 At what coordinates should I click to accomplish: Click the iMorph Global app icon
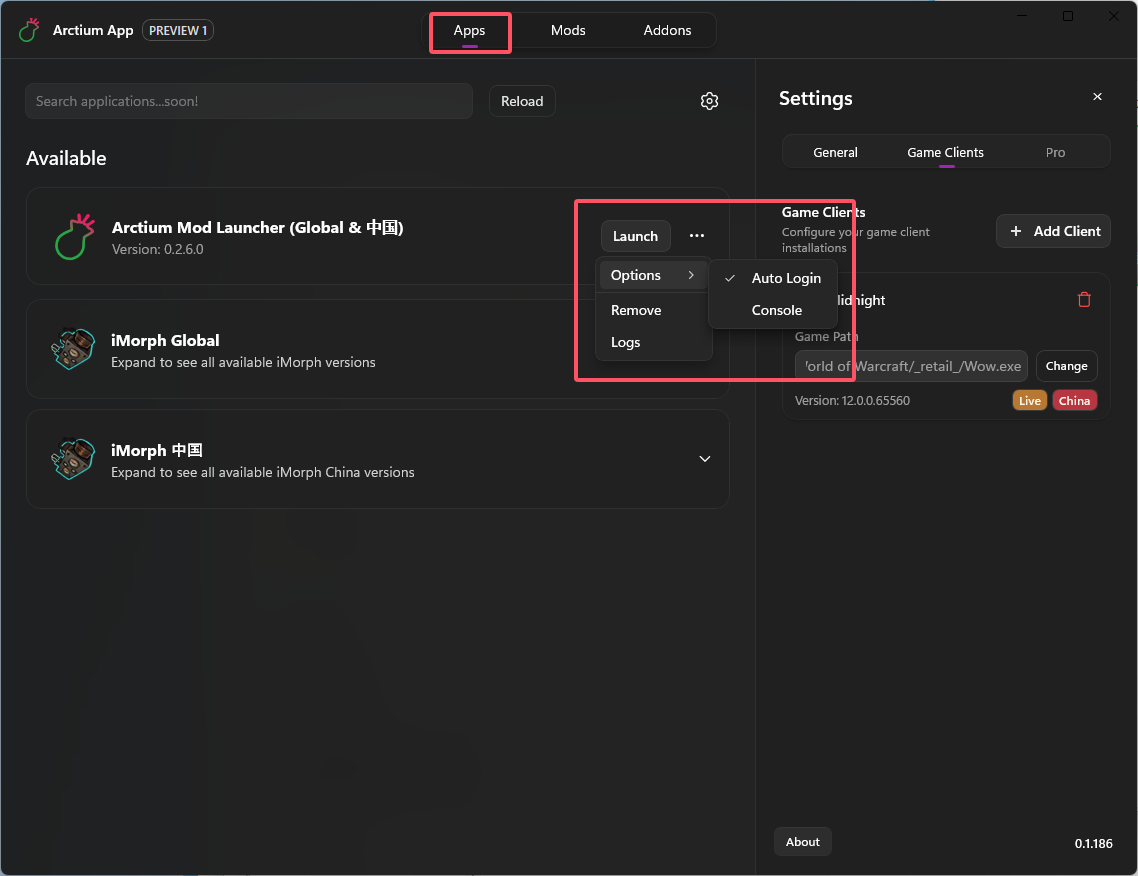pyautogui.click(x=72, y=349)
